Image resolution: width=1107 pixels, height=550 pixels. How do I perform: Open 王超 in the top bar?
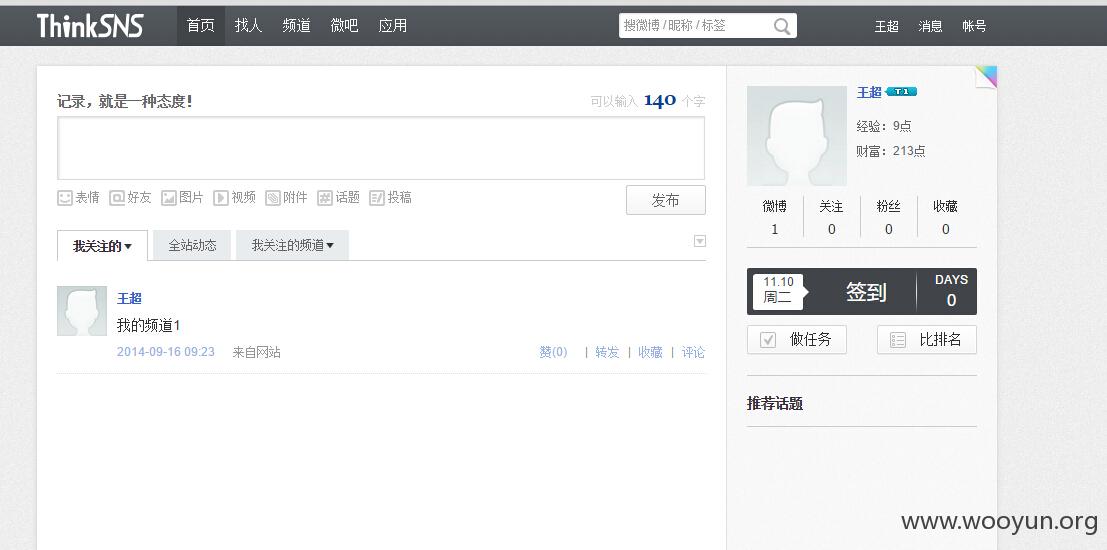[887, 27]
